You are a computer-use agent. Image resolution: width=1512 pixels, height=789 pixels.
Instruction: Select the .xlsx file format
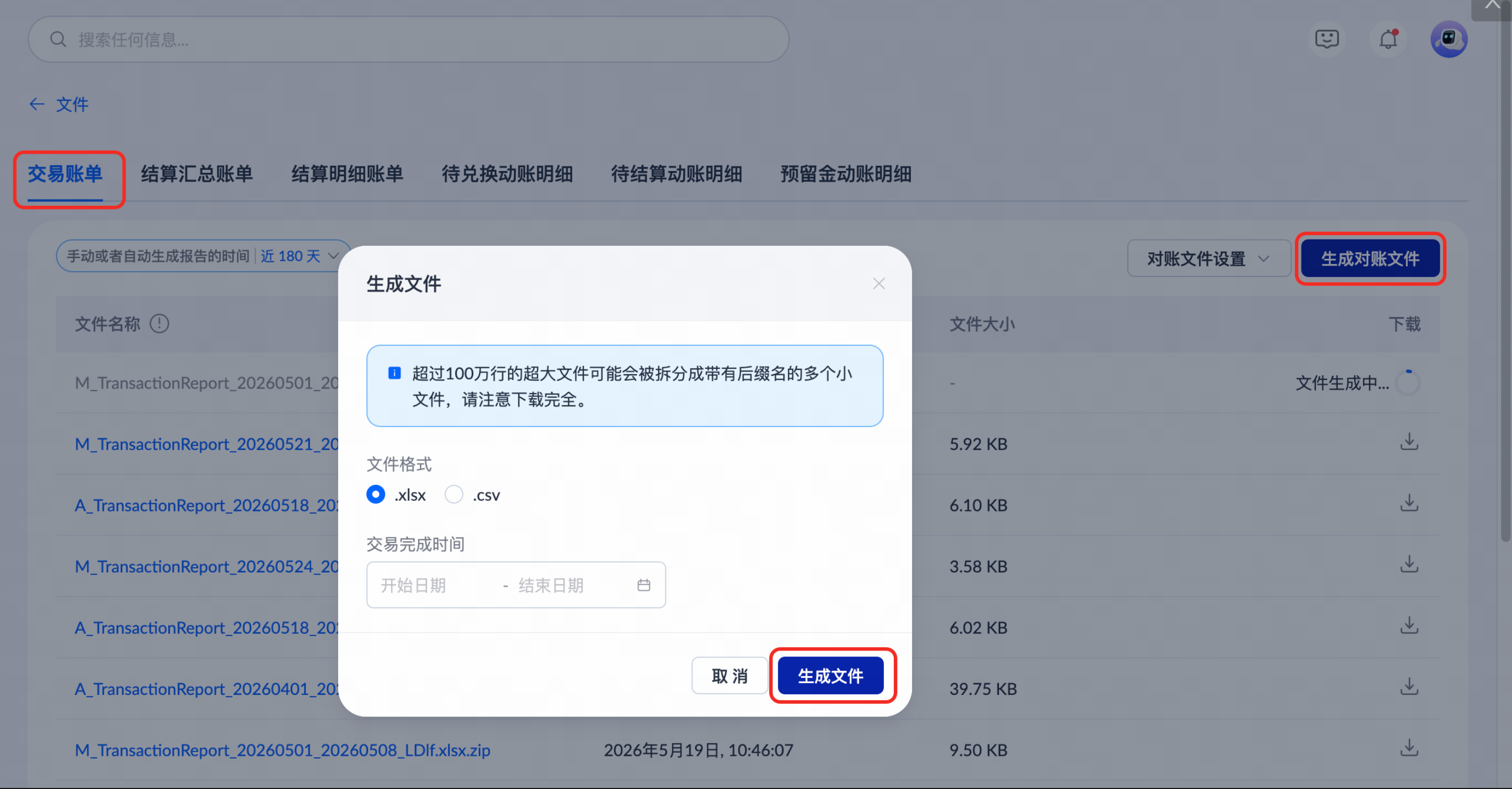click(376, 494)
